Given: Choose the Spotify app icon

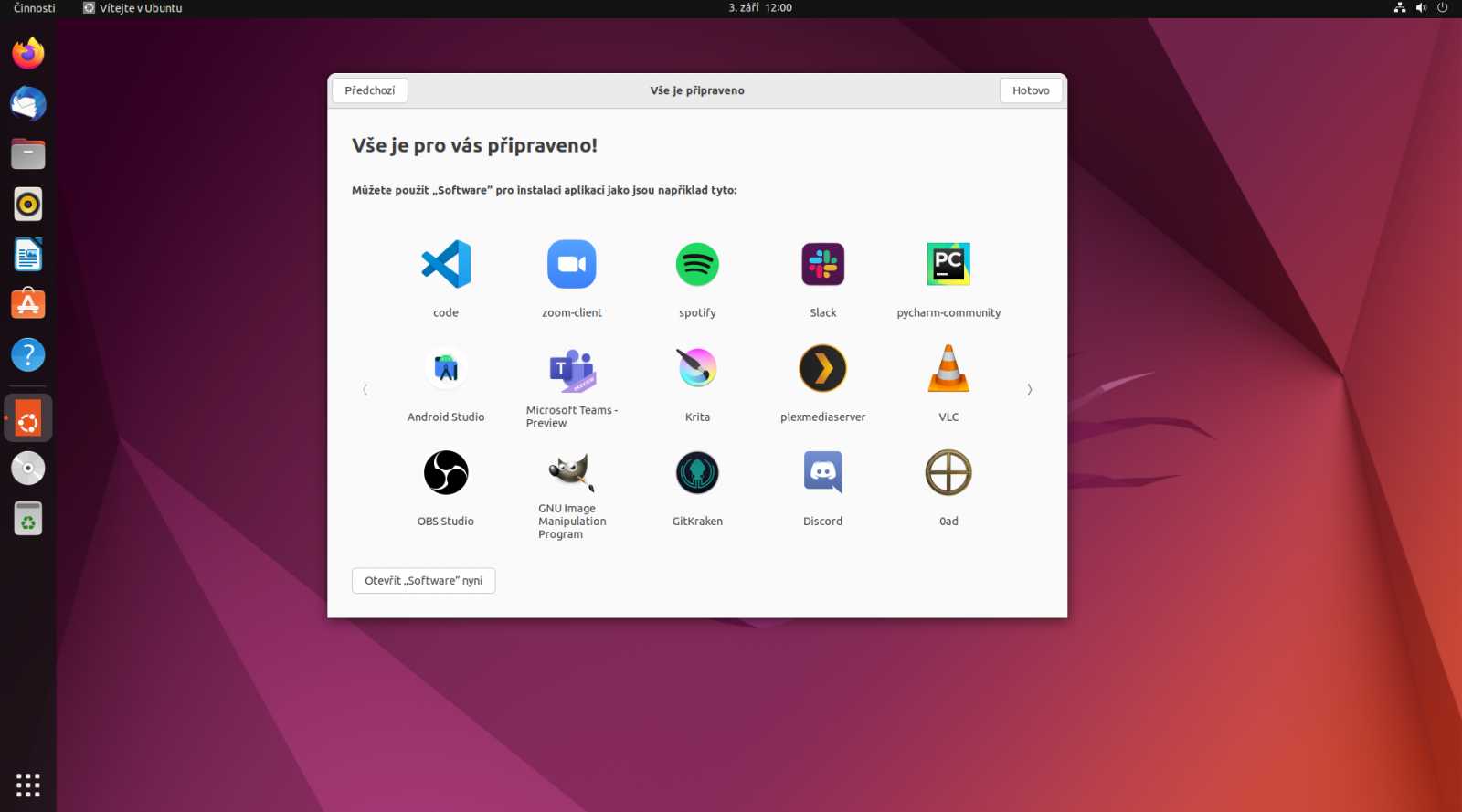Looking at the screenshot, I should 697,264.
